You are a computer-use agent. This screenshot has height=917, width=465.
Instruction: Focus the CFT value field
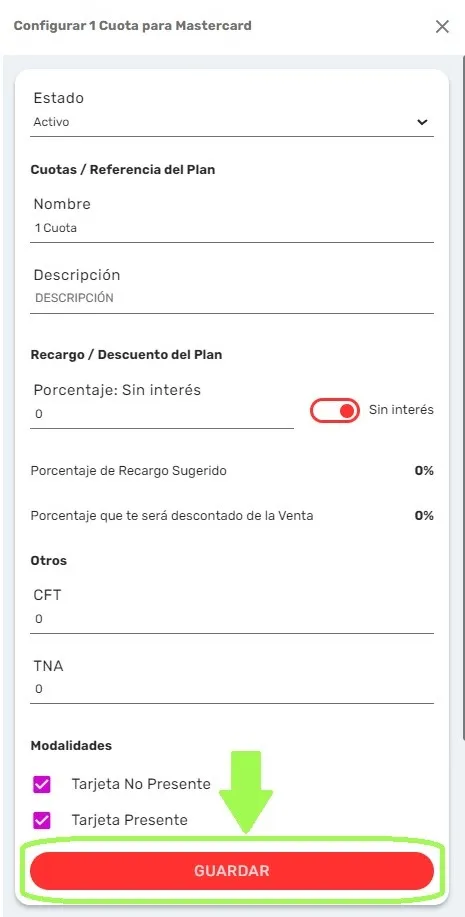pos(232,619)
